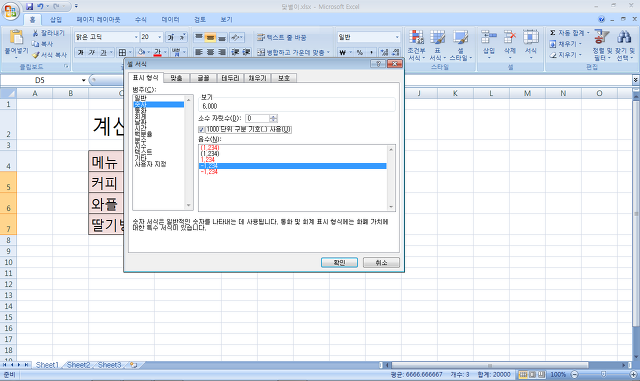Click the percent style % button
The image size is (640, 381).
click(x=360, y=52)
